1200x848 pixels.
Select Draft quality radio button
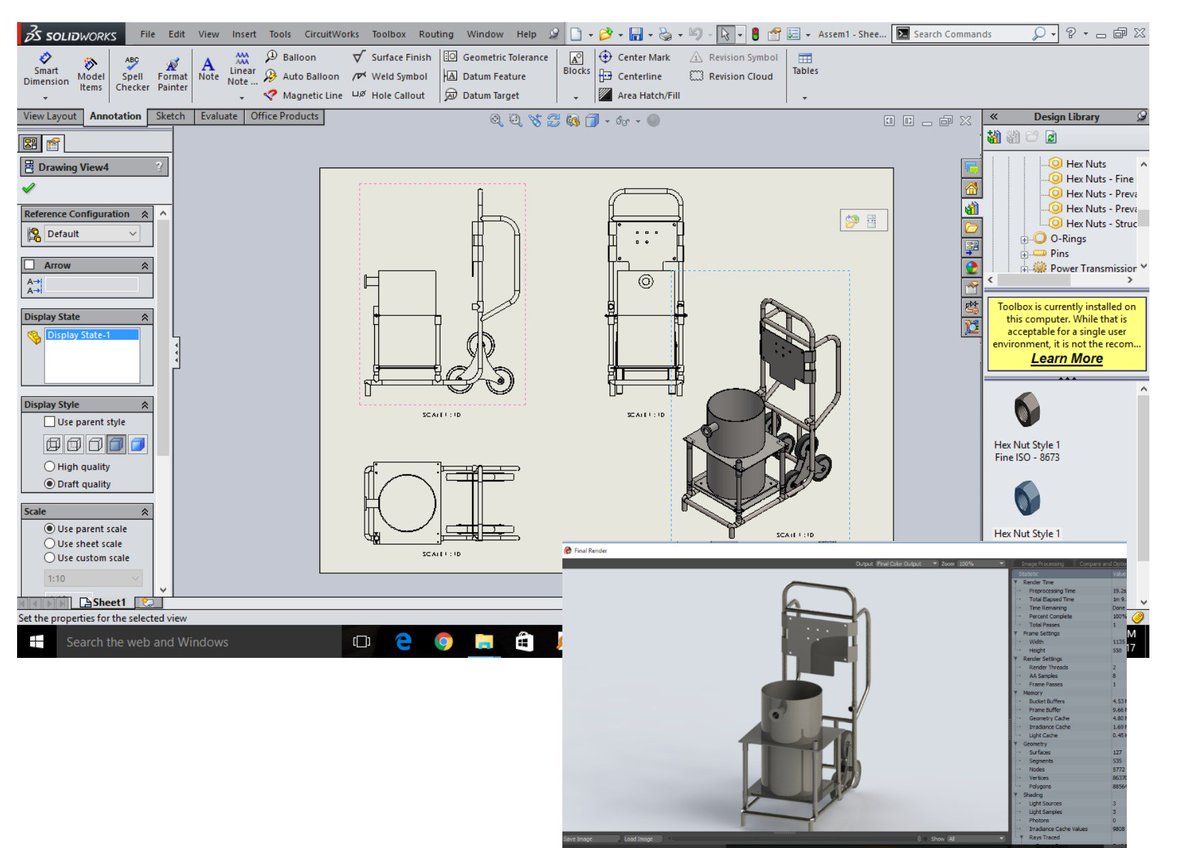[x=50, y=484]
